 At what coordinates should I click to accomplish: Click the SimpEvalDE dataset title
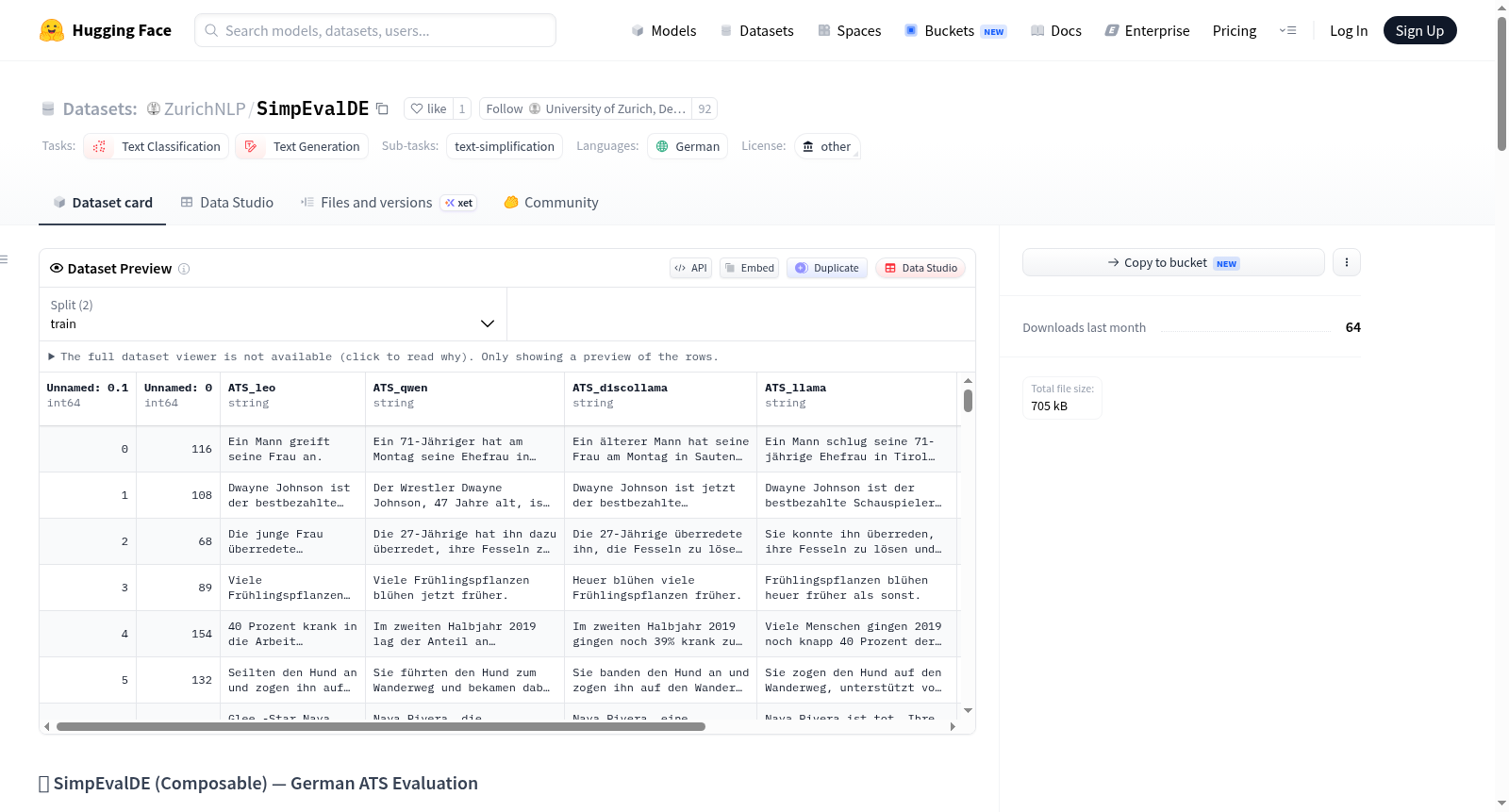(312, 108)
